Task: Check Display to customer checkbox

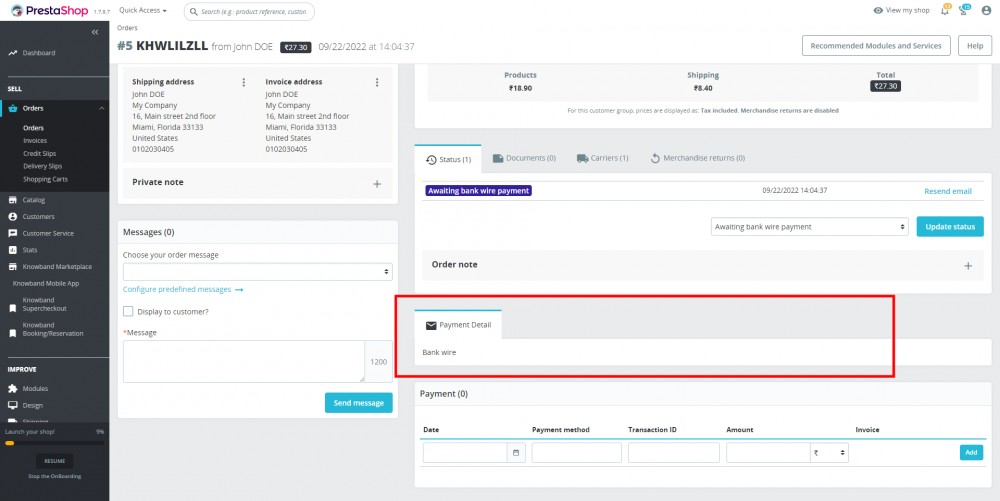Action: [x=128, y=312]
